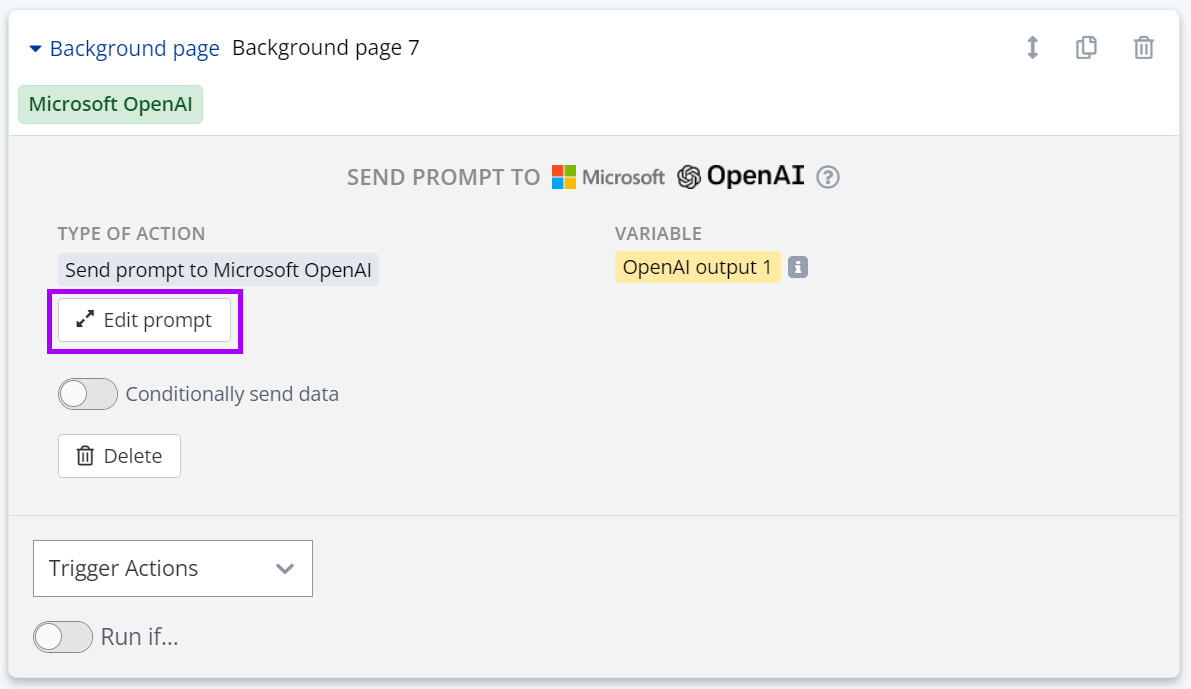Click the move/reorder arrows icon
Screen dimensions: 1191x689
(x=1032, y=48)
